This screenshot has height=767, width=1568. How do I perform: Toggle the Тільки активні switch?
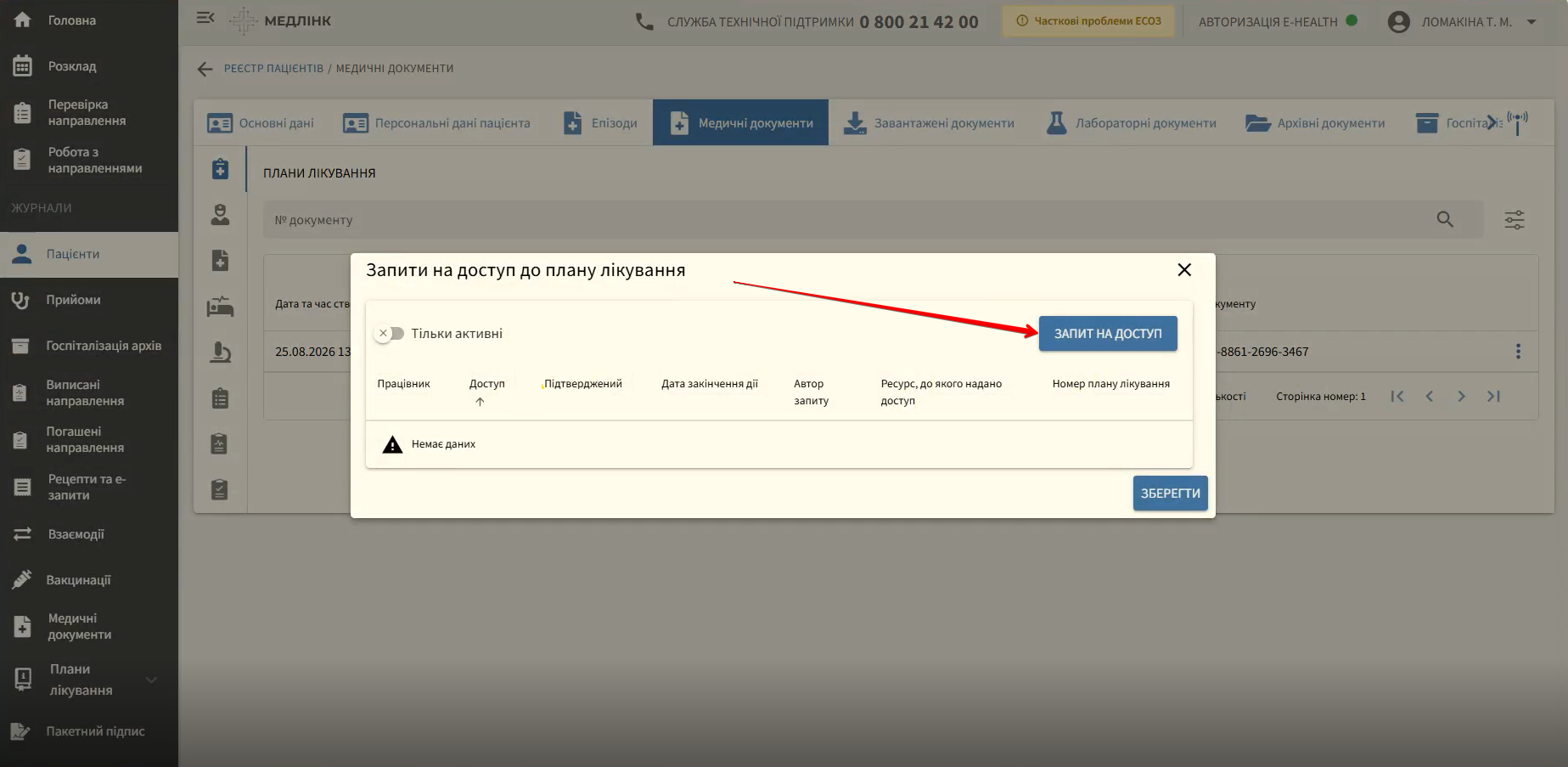point(391,334)
